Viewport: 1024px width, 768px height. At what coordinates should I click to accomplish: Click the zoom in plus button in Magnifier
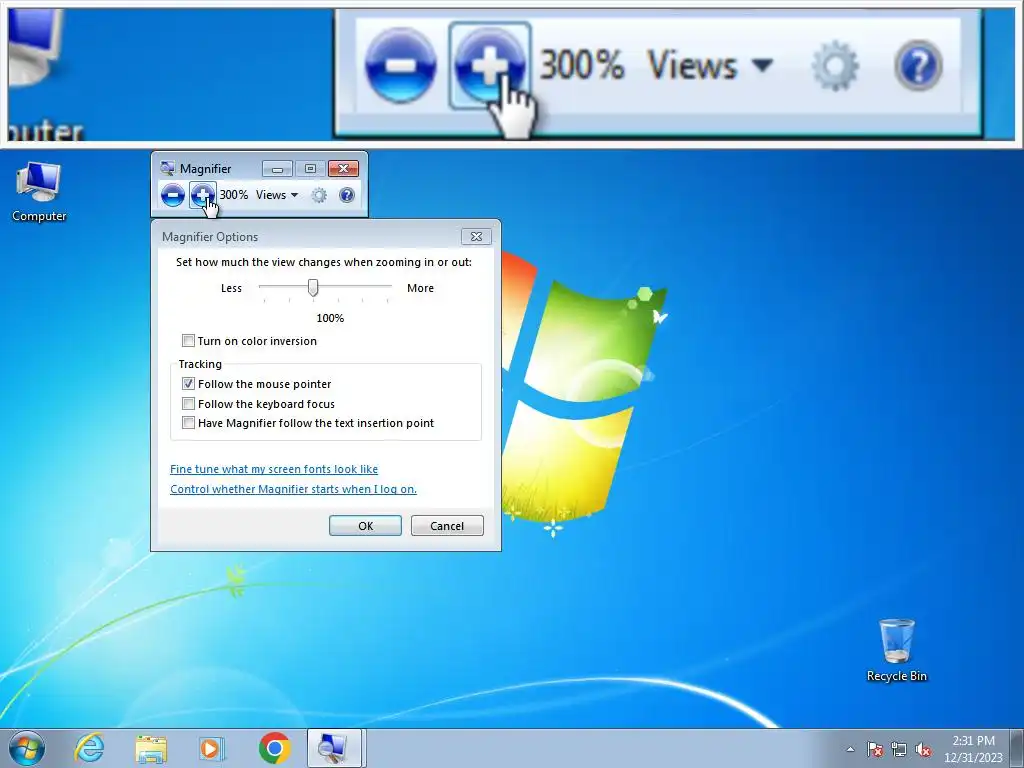[202, 195]
